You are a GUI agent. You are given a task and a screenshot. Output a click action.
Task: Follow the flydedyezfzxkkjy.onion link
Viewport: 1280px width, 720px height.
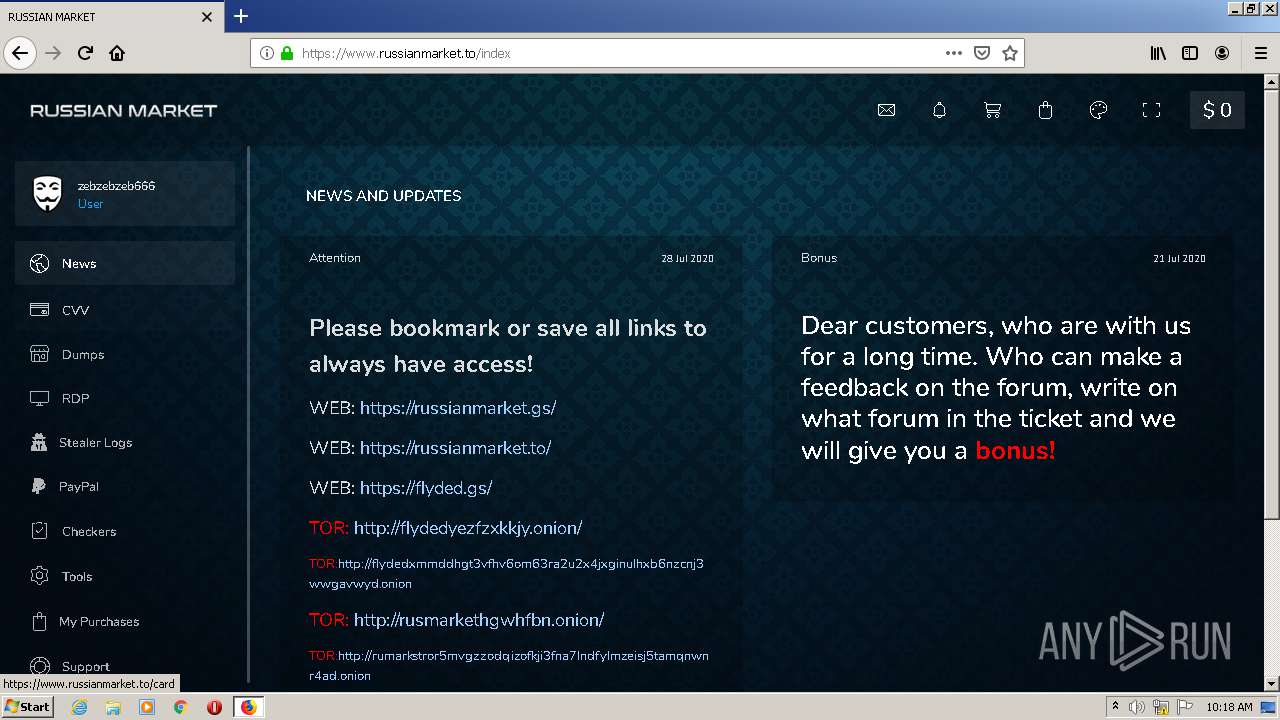coord(468,528)
